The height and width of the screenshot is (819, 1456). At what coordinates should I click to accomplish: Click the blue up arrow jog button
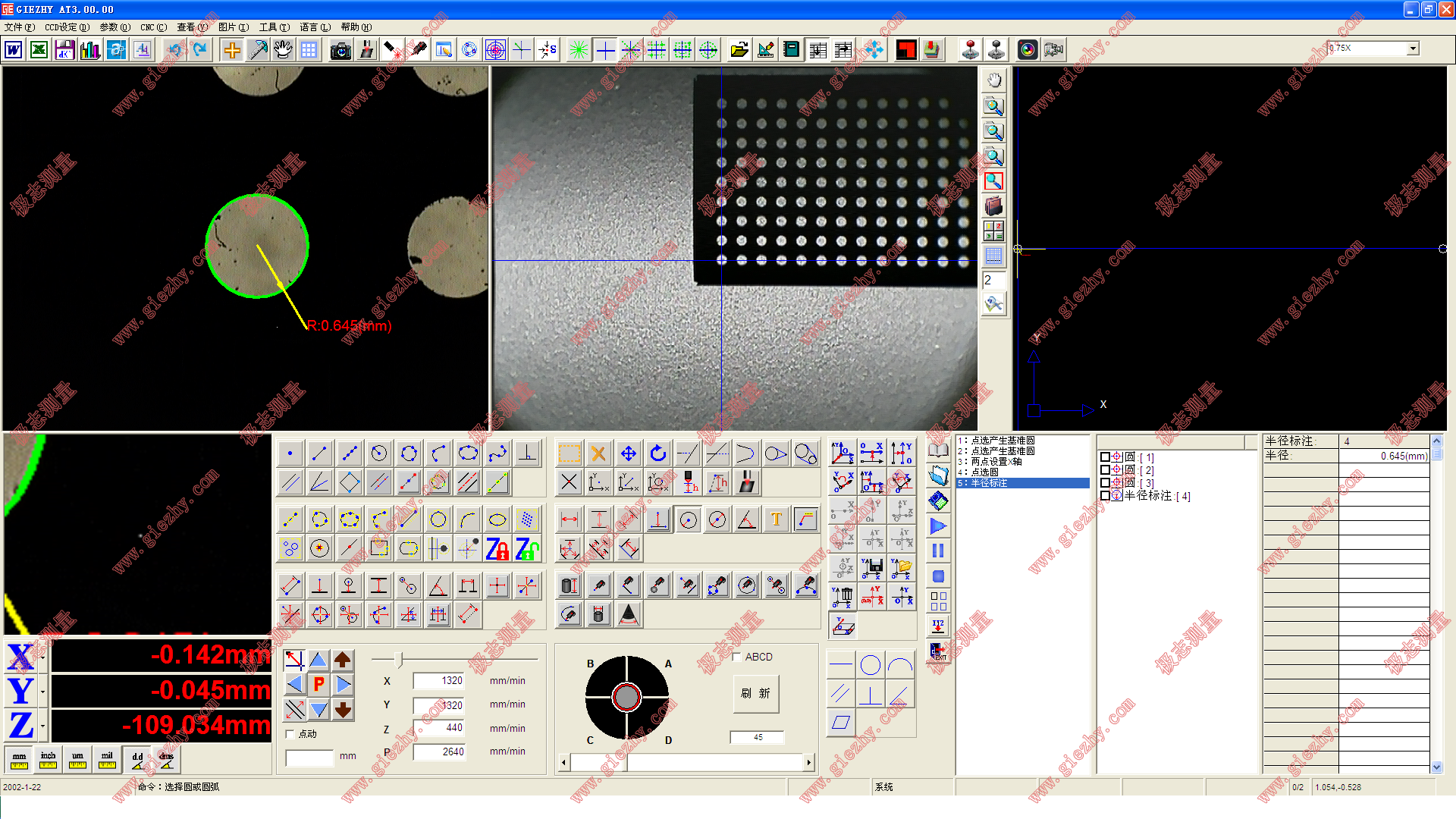point(318,660)
